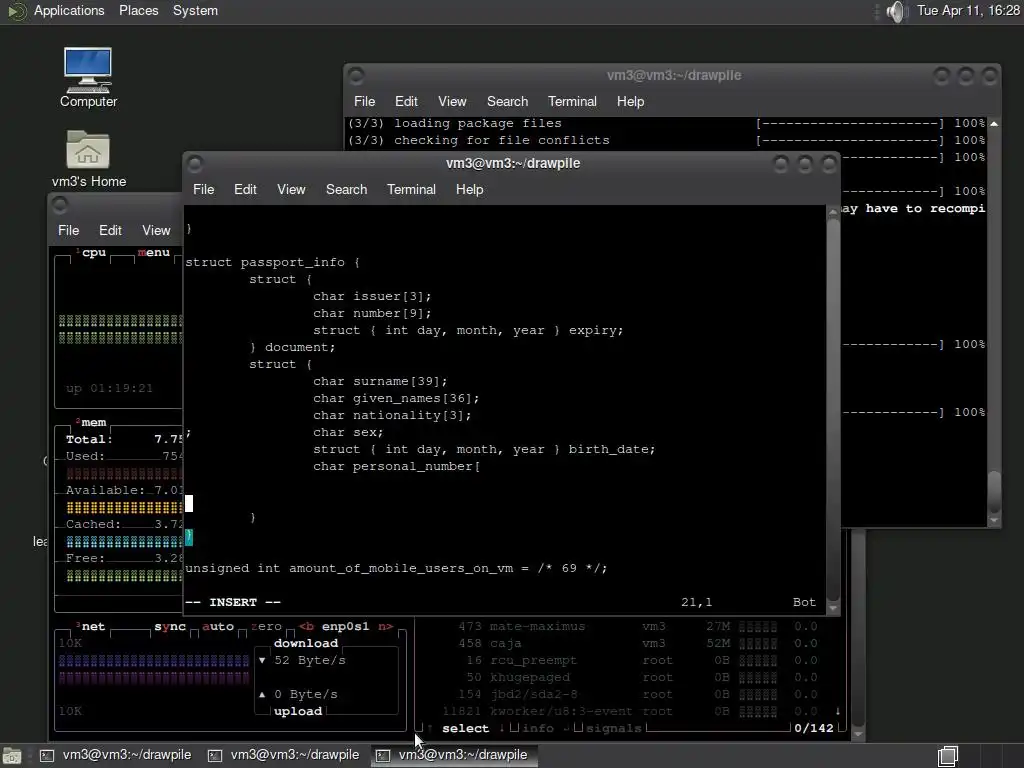
Task: Open Help menu in back package terminal
Action: point(630,101)
